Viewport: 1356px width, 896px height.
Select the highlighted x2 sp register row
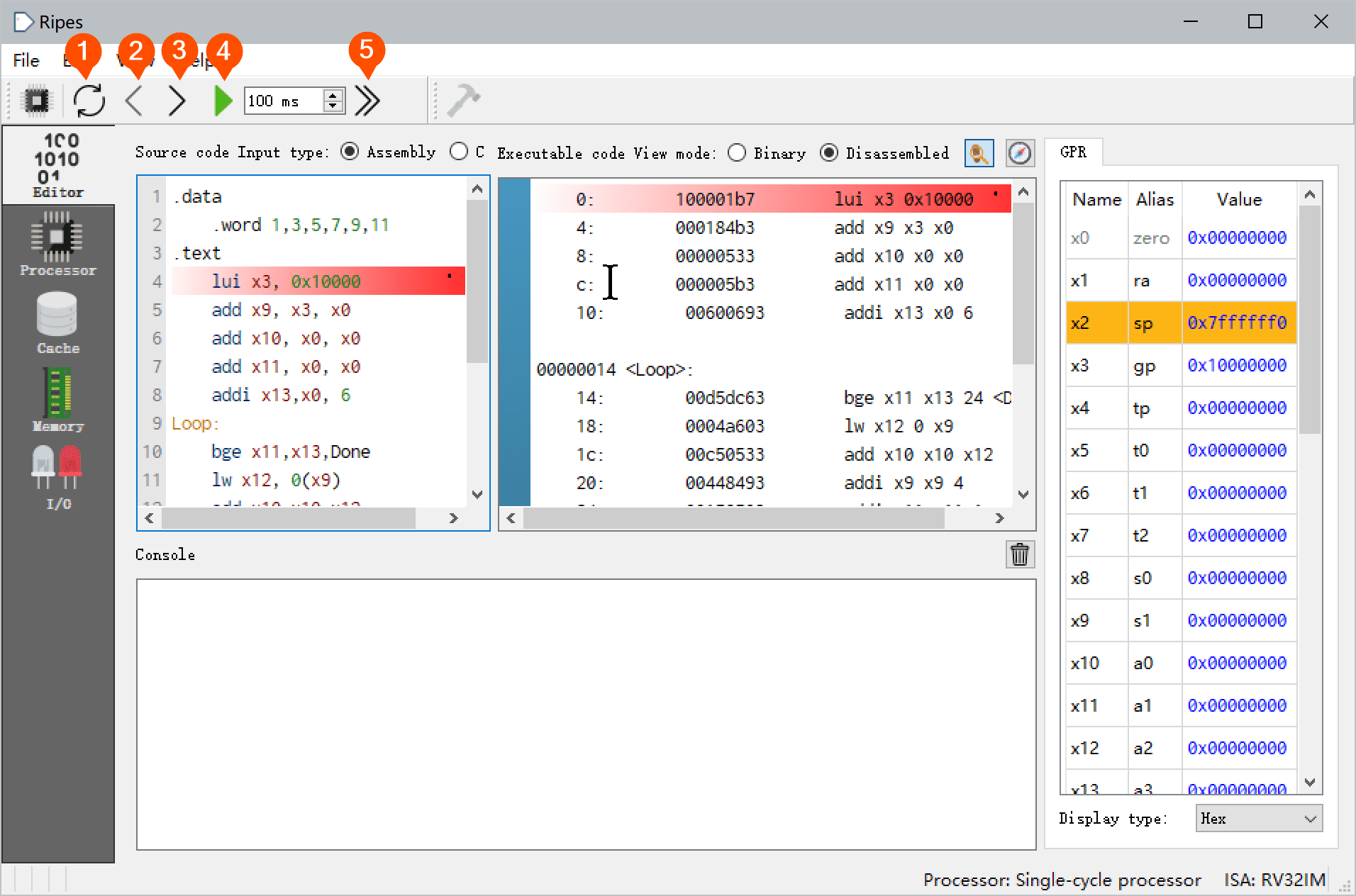(1181, 323)
